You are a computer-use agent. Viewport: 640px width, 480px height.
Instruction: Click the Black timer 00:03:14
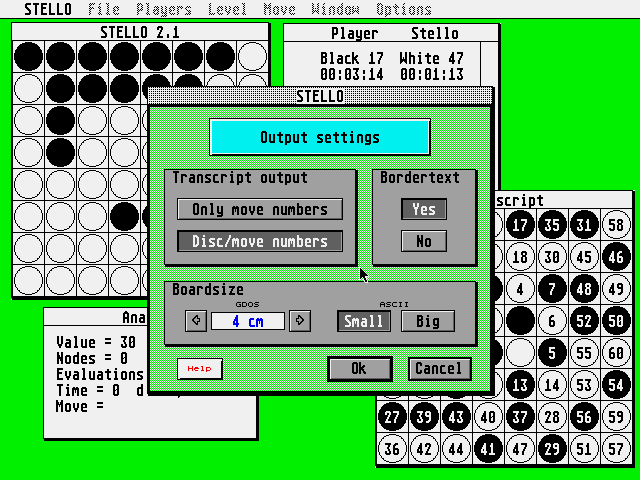(351, 74)
